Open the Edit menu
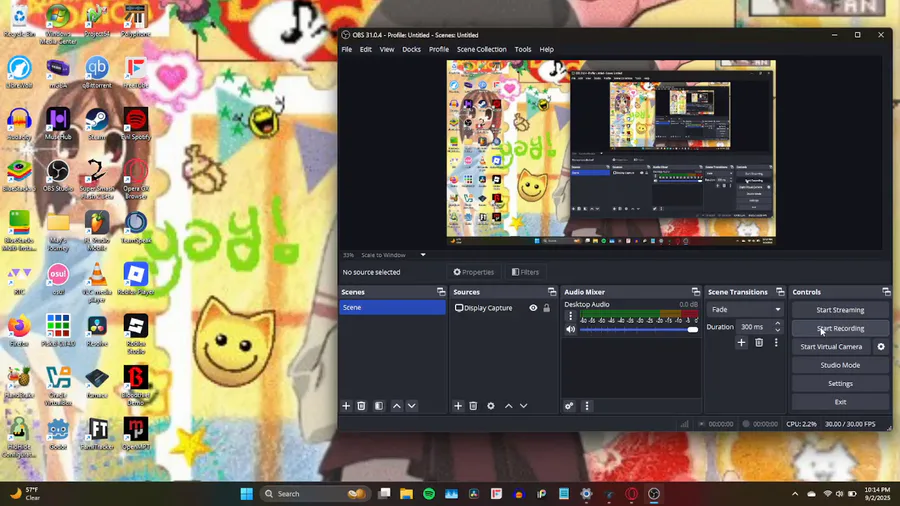 (x=366, y=49)
